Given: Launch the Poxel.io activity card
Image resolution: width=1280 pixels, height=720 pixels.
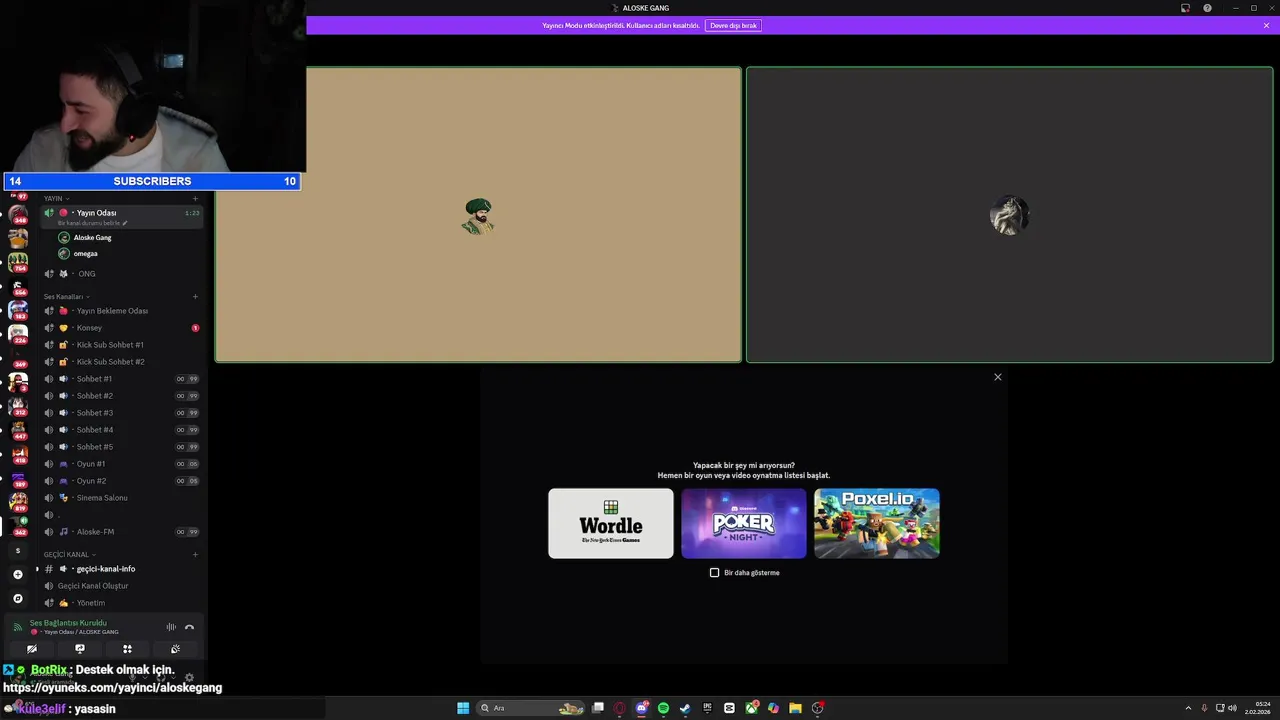Looking at the screenshot, I should [877, 523].
